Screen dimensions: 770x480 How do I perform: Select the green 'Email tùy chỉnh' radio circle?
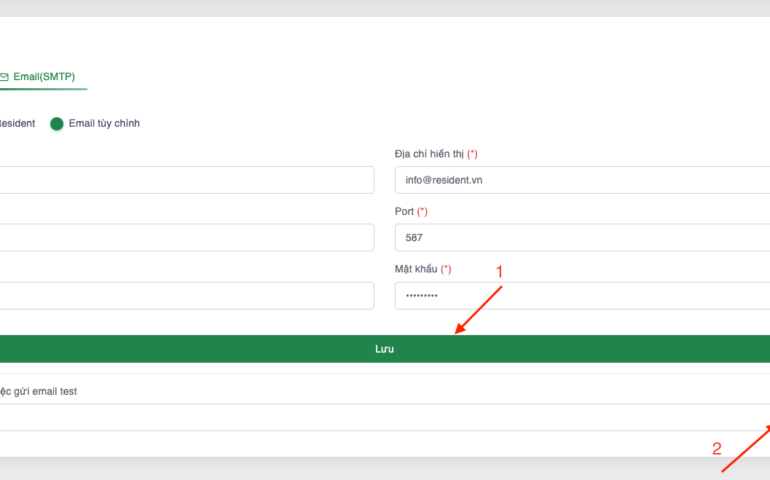pos(57,123)
